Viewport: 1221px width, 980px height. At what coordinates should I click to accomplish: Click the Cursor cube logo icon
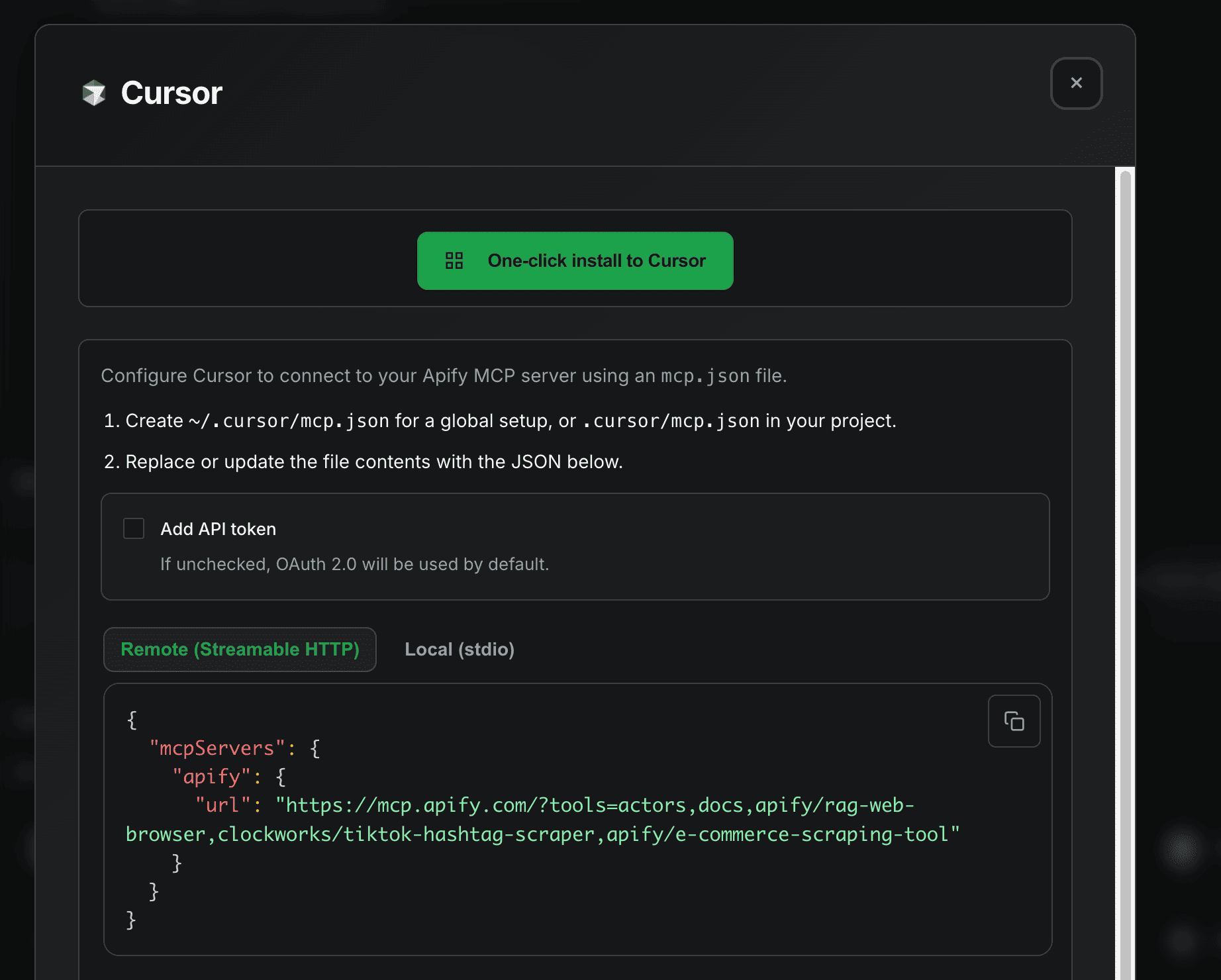pos(93,93)
